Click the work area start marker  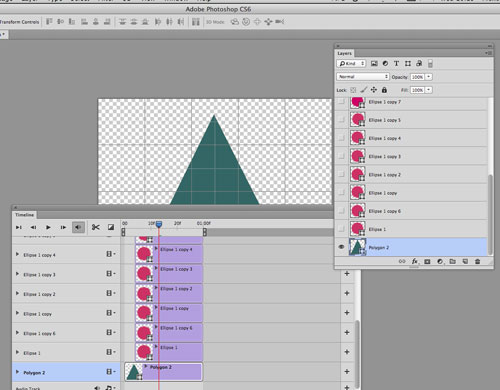coord(123,232)
